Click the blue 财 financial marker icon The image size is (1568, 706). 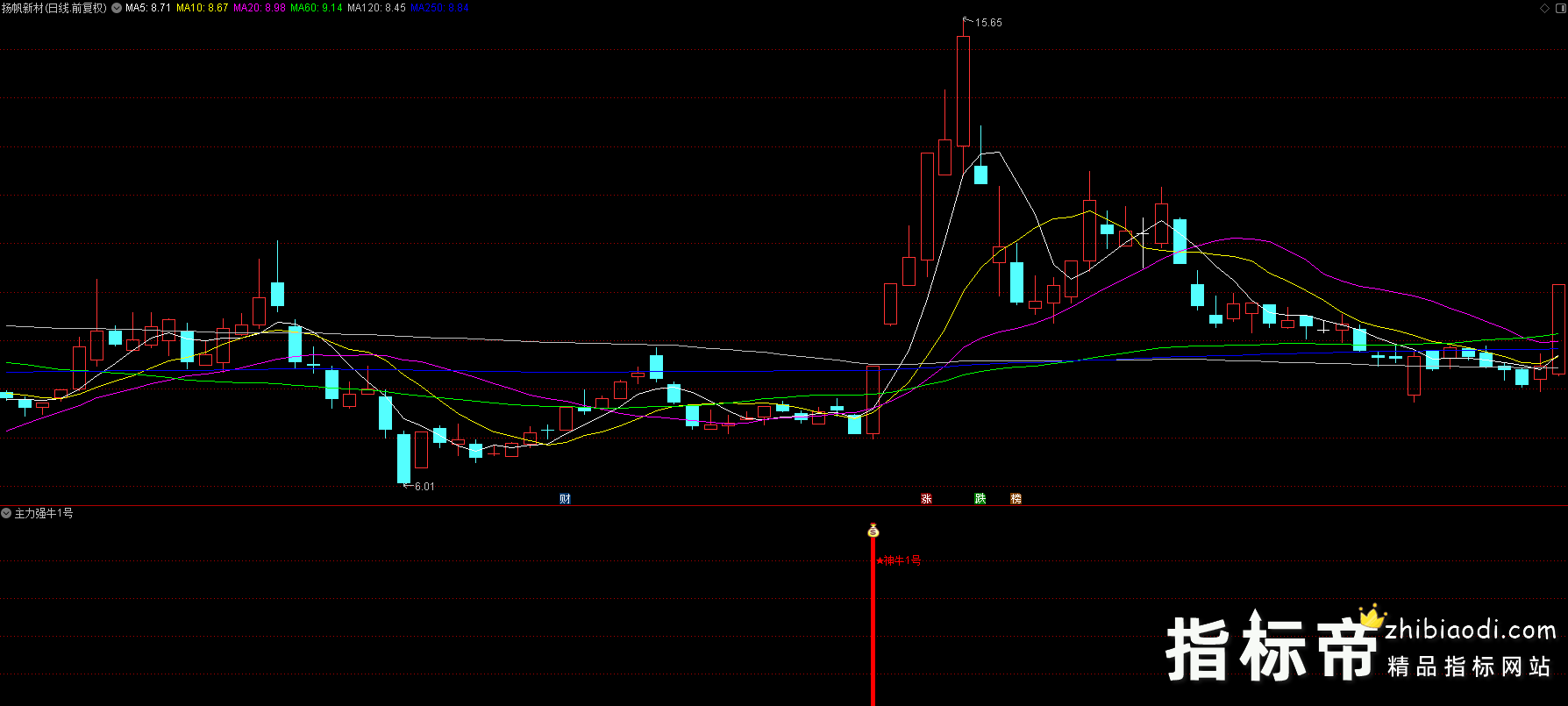point(565,499)
